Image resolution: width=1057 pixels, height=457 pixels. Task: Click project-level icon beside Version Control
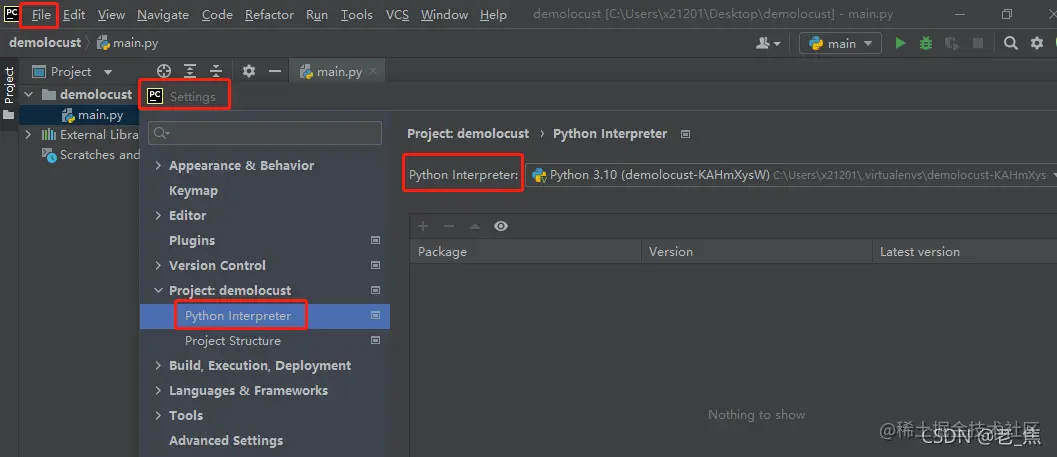[x=375, y=265]
